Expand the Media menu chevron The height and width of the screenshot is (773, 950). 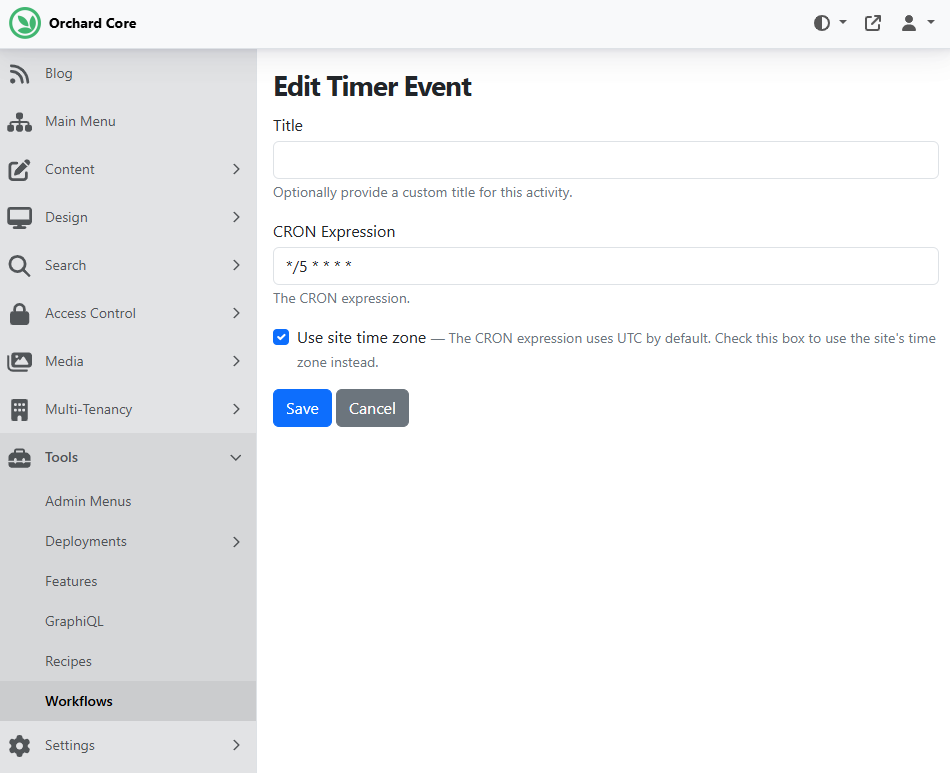[236, 361]
